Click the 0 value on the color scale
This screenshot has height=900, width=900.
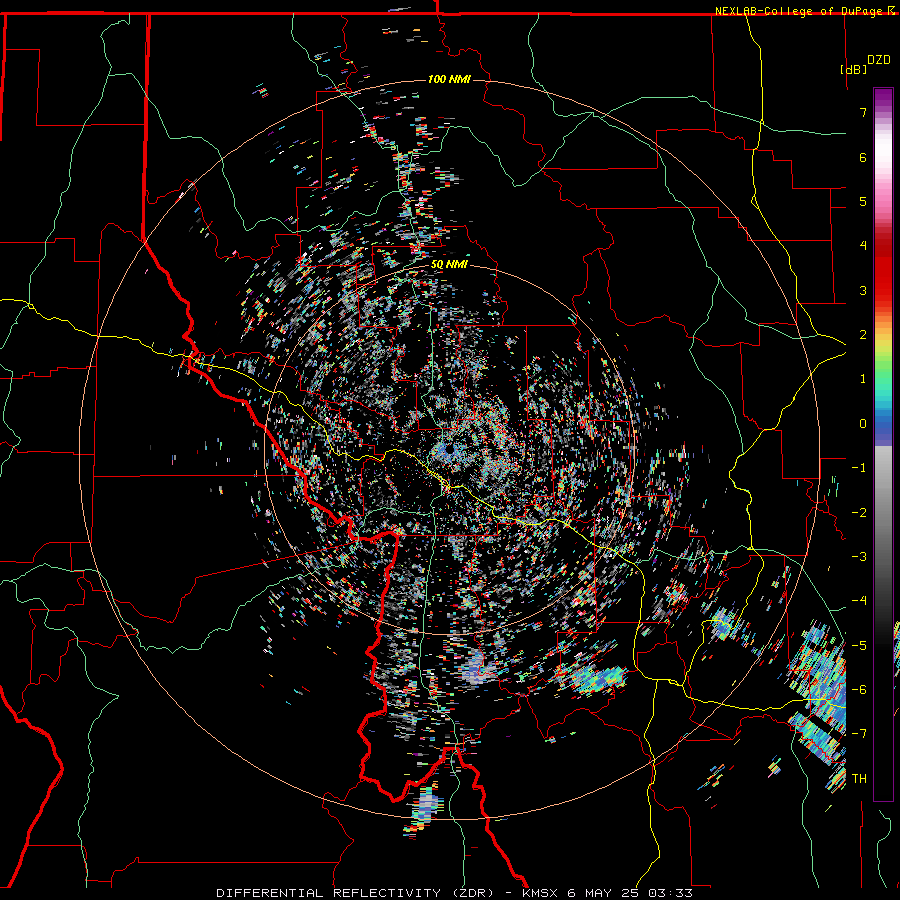tap(863, 424)
